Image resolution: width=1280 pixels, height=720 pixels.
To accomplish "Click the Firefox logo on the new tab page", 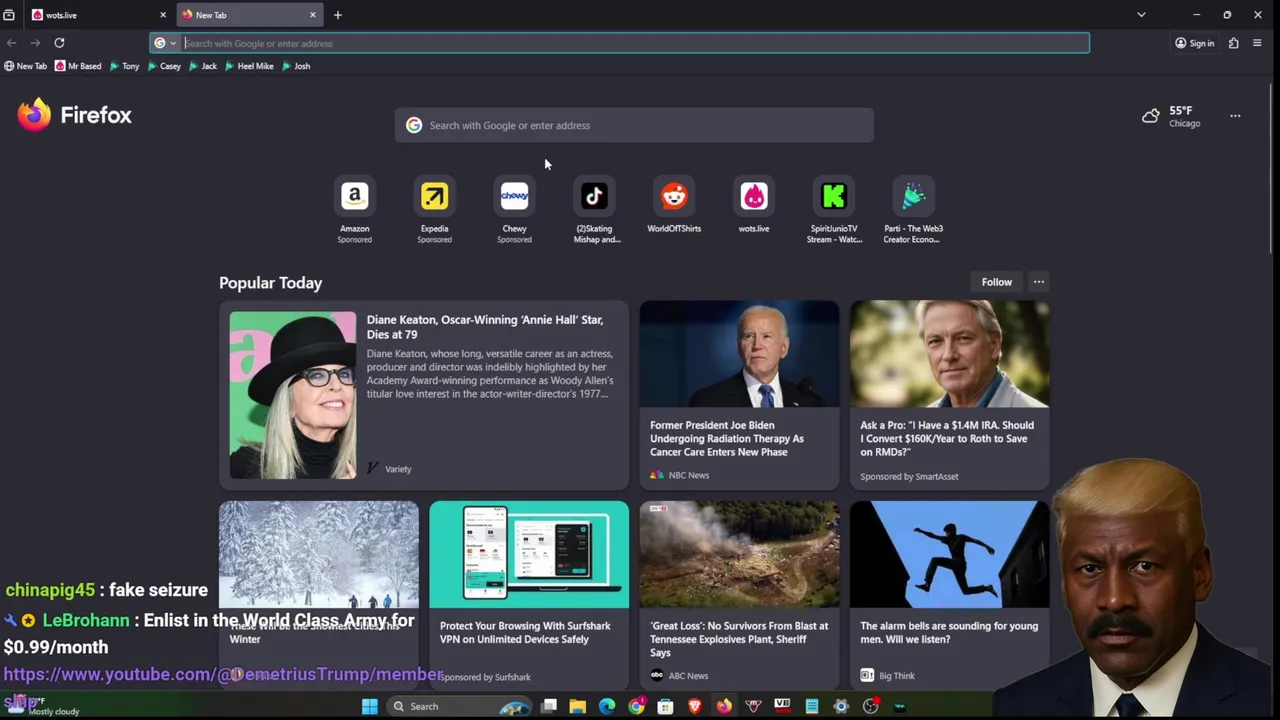I will [x=75, y=115].
